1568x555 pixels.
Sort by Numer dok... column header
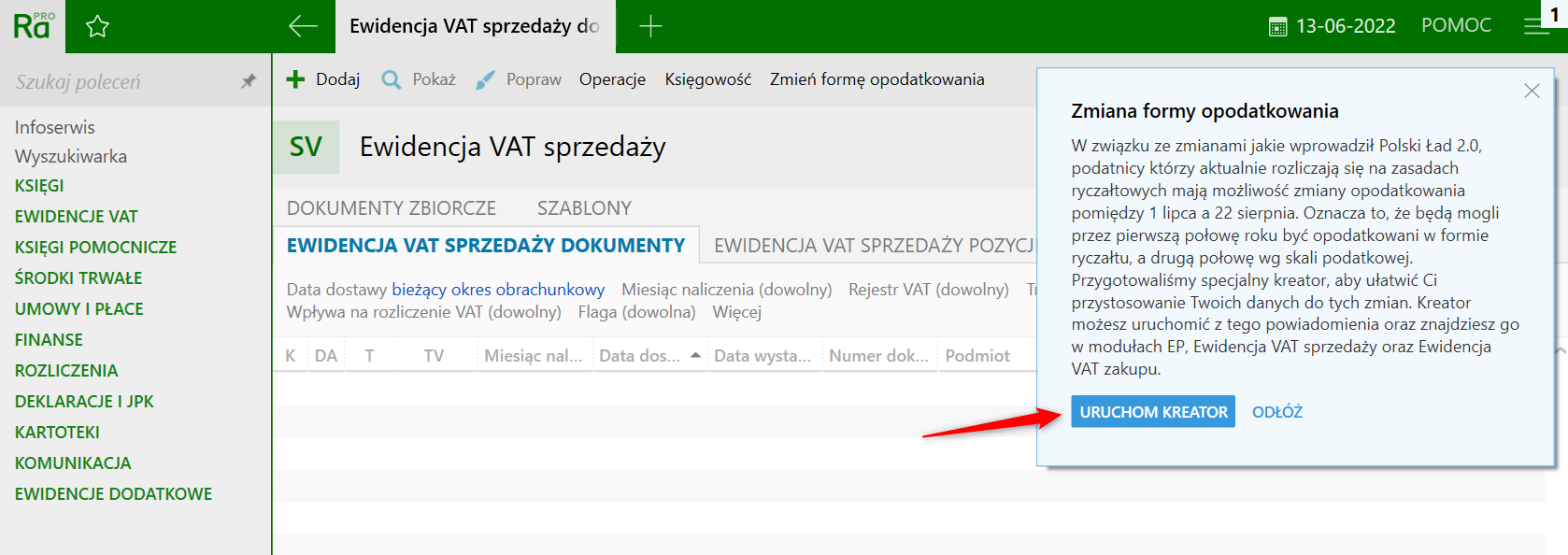coord(878,355)
